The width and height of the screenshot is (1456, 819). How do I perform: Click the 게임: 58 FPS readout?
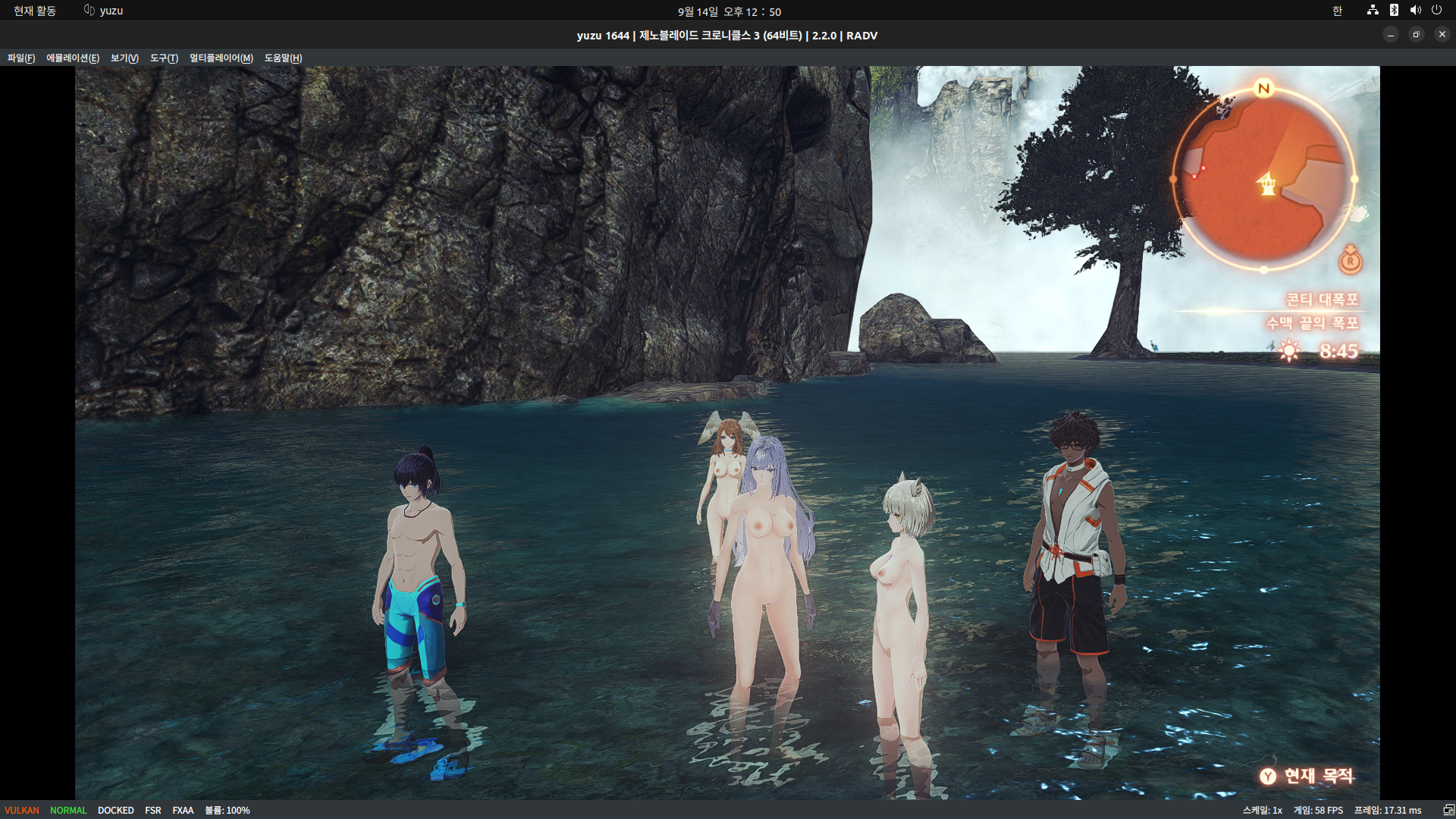1318,810
